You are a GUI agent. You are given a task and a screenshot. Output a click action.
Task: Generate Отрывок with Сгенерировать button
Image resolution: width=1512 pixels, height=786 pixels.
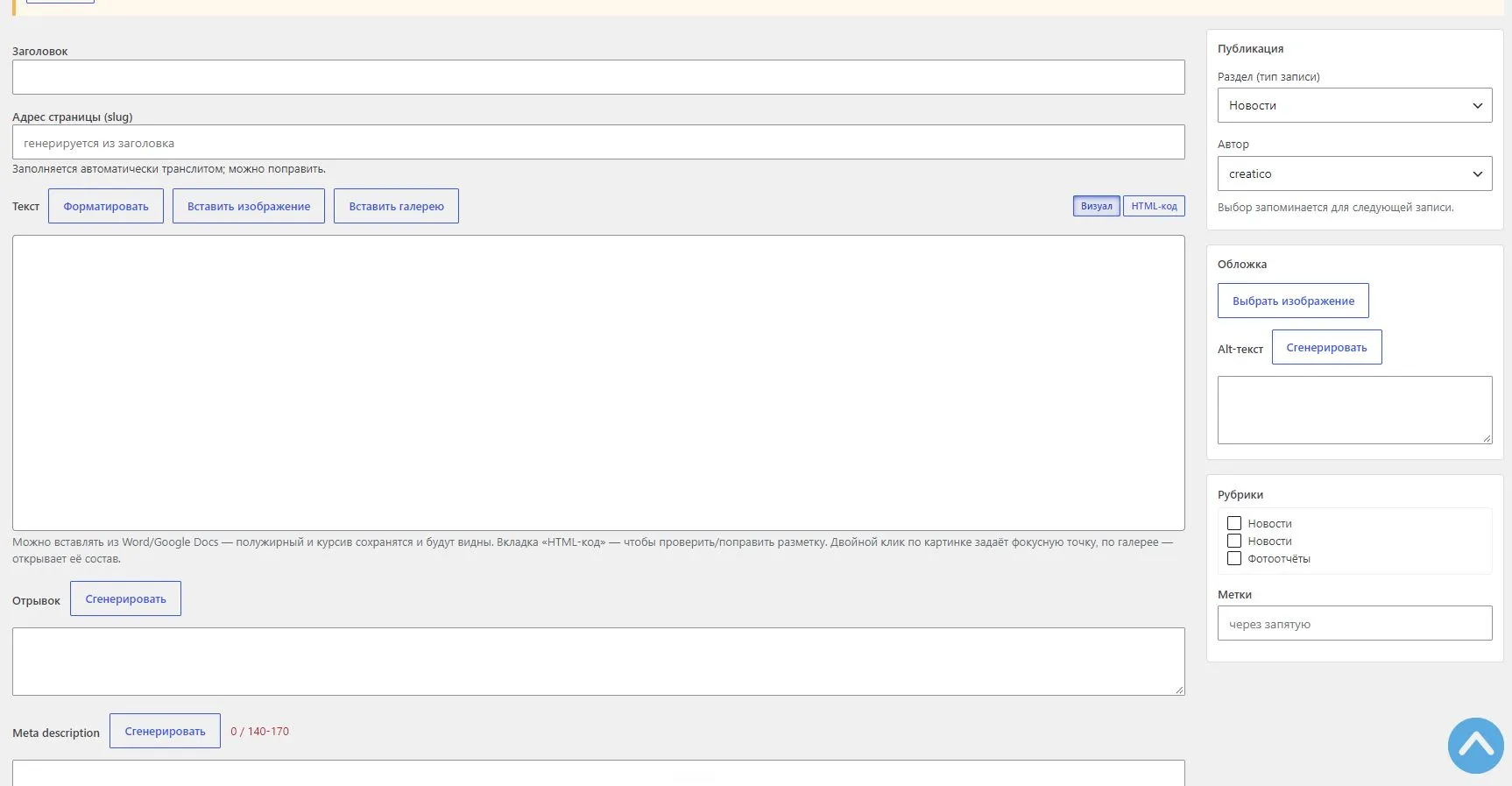coord(125,598)
